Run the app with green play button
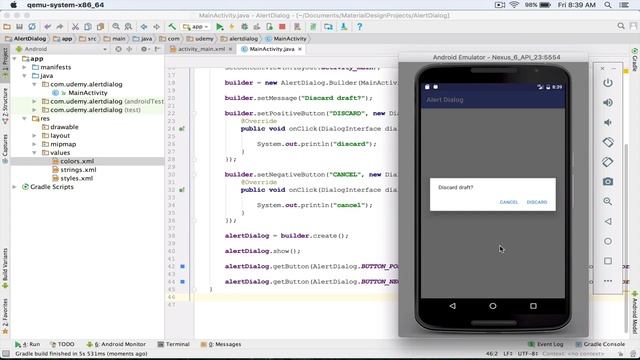 pos(220,27)
